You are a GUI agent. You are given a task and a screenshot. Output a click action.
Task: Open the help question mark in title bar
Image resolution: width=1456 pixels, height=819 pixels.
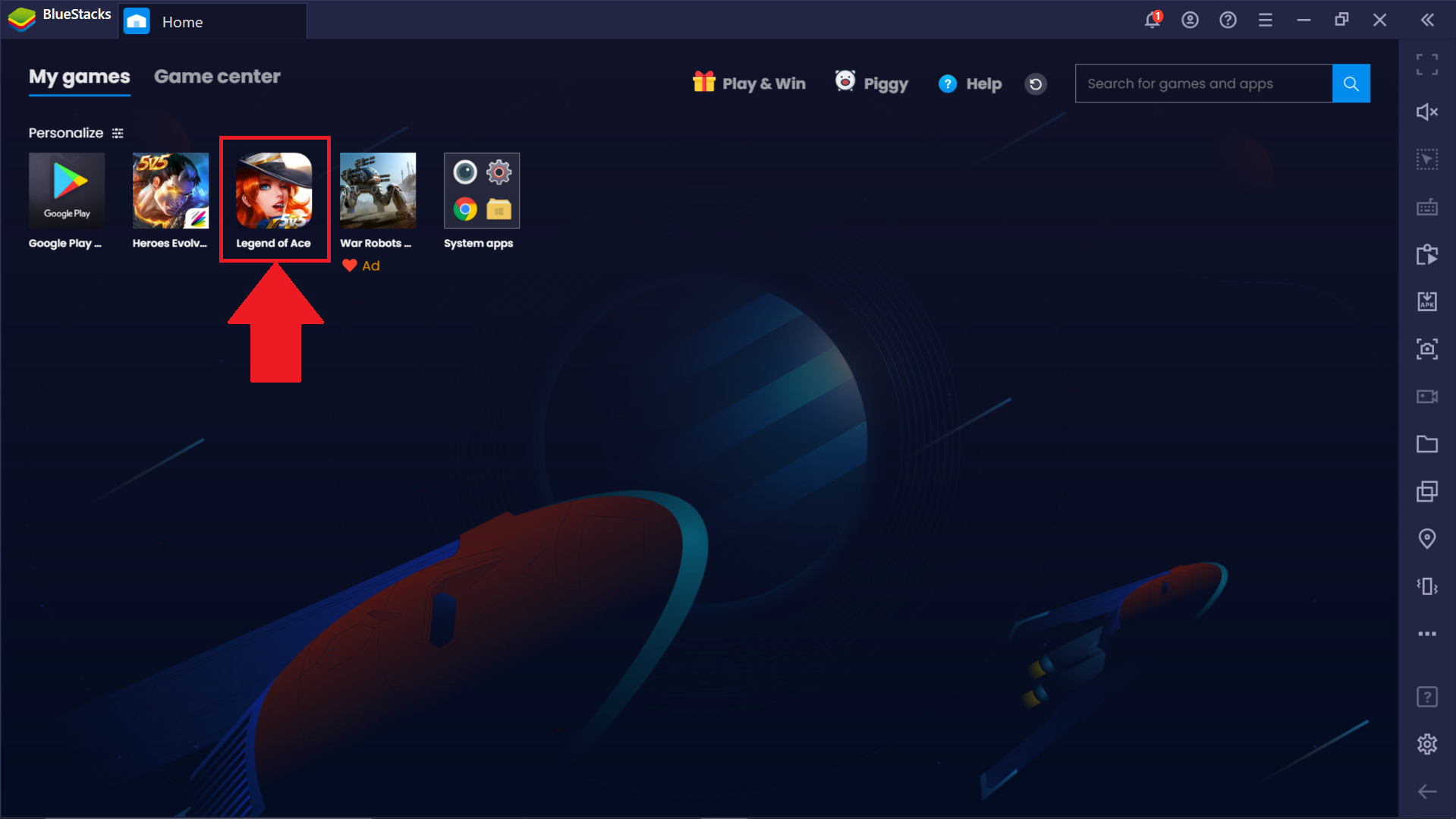pyautogui.click(x=1228, y=20)
